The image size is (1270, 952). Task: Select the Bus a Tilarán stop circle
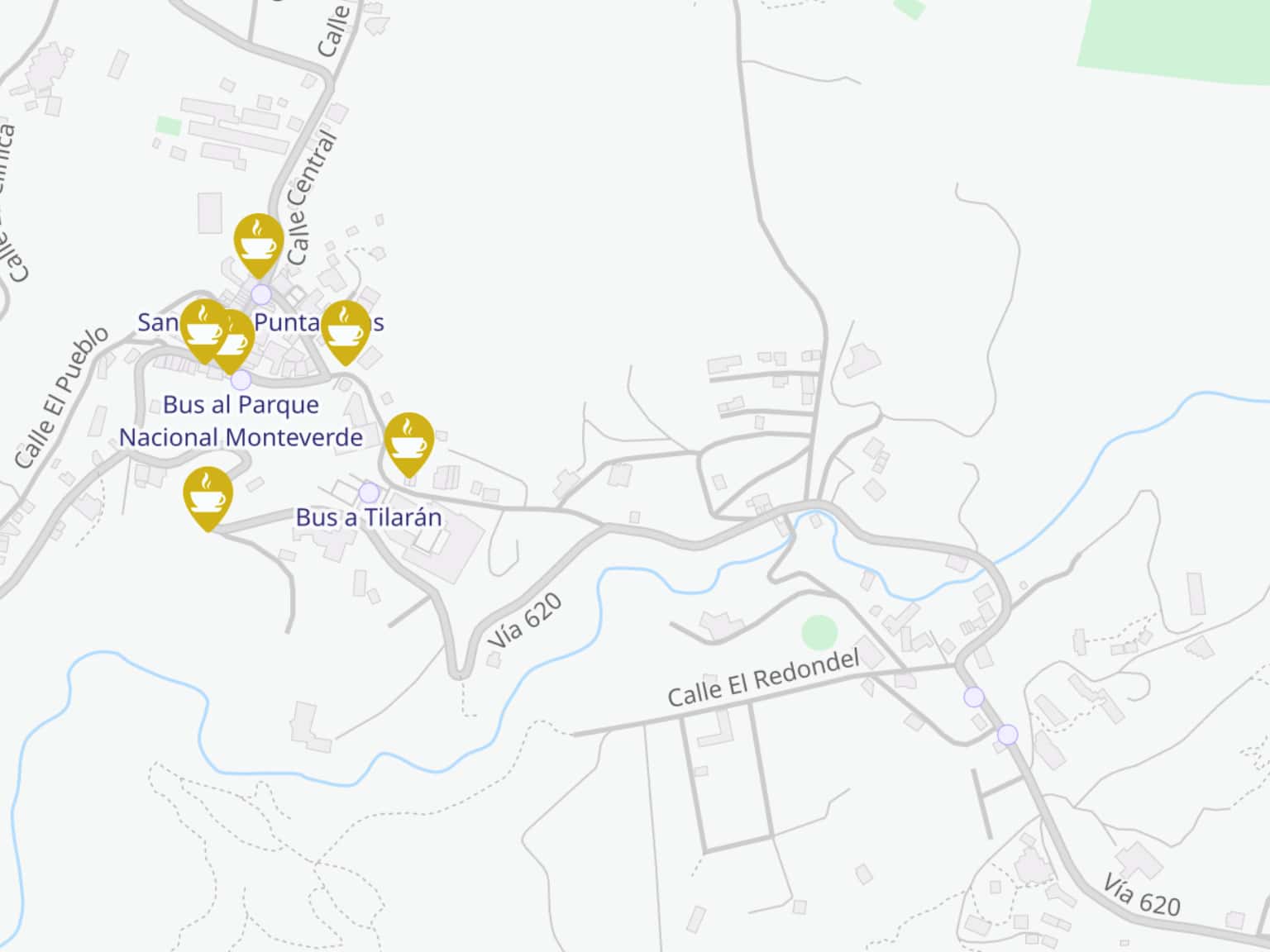(369, 493)
